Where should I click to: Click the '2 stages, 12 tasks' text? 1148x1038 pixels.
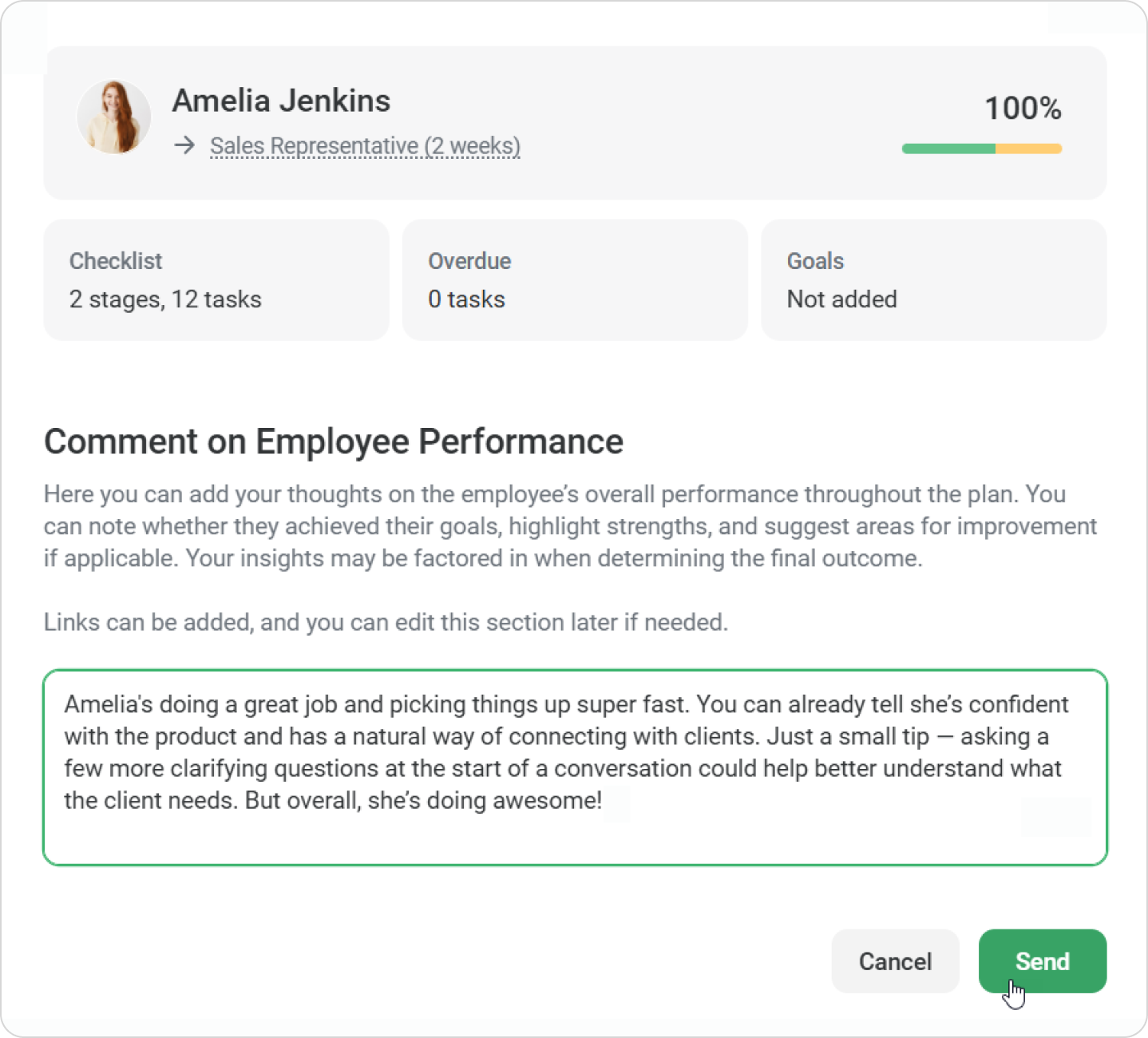pyautogui.click(x=165, y=299)
